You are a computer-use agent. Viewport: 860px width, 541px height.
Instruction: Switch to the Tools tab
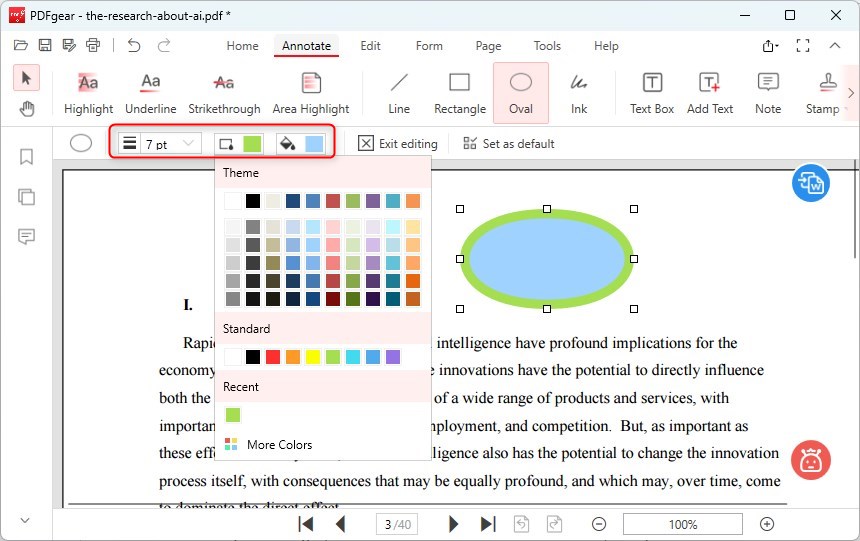(547, 46)
